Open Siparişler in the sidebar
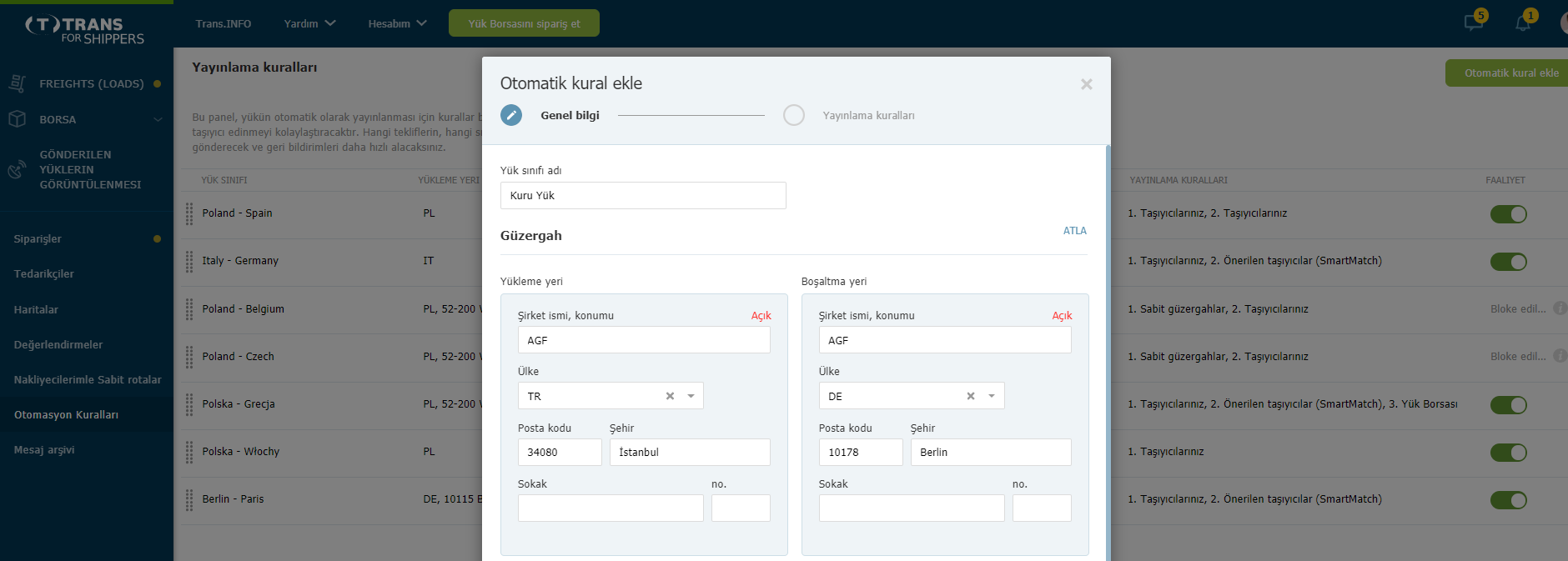This screenshot has width=1568, height=561. click(x=38, y=238)
